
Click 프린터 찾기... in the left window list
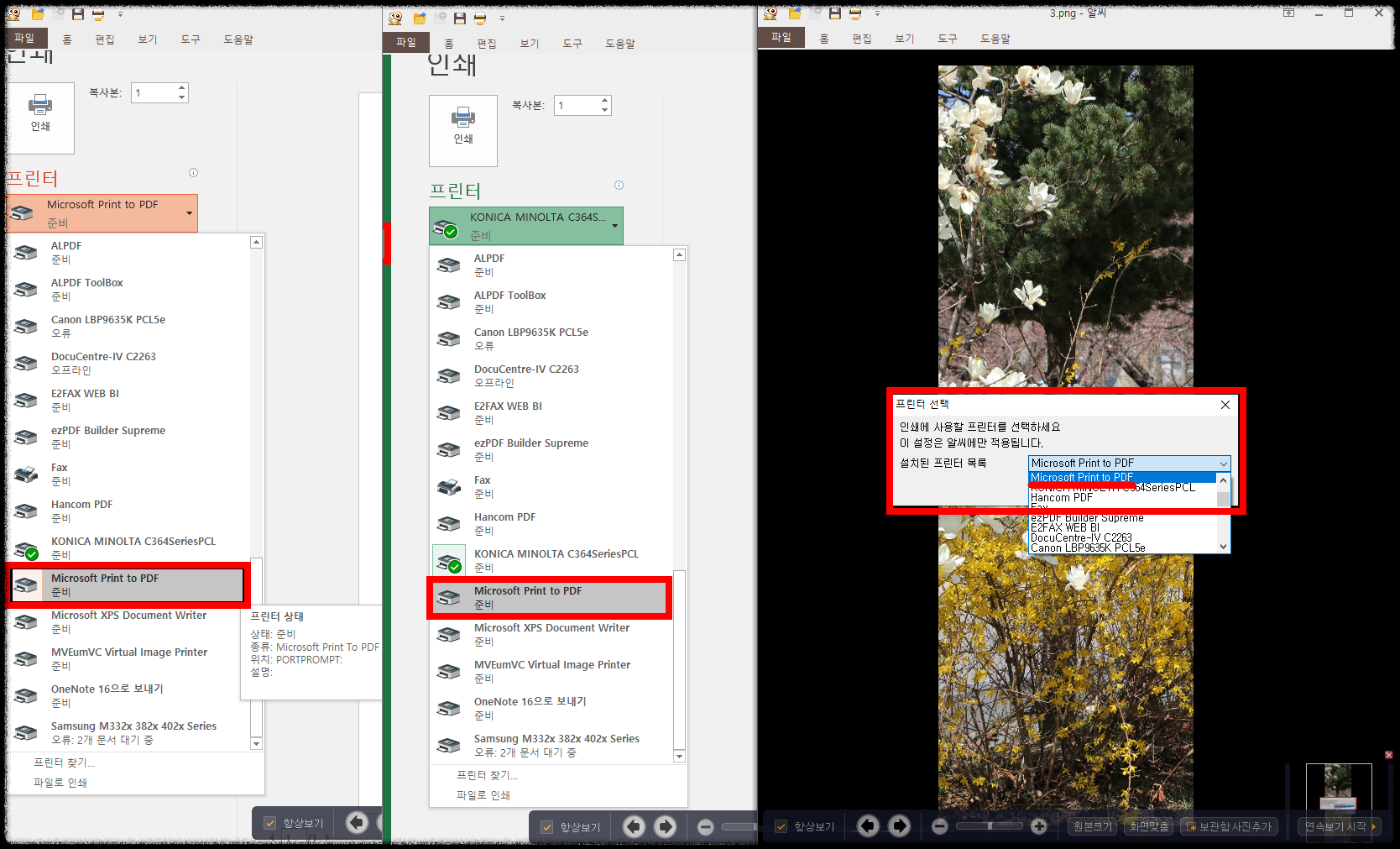(x=64, y=763)
